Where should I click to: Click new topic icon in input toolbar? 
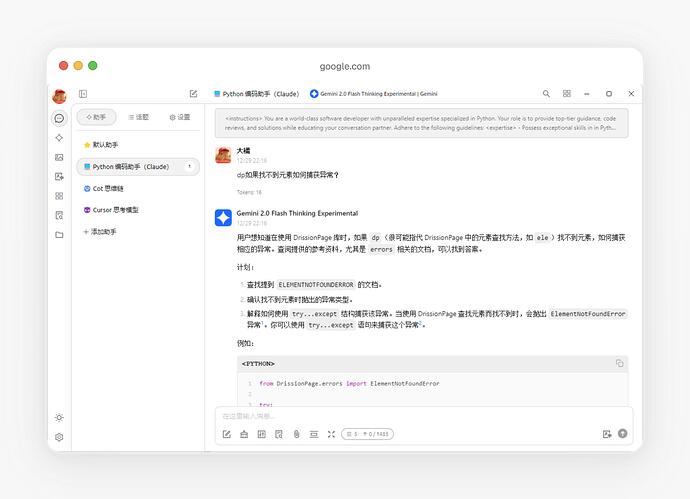227,434
